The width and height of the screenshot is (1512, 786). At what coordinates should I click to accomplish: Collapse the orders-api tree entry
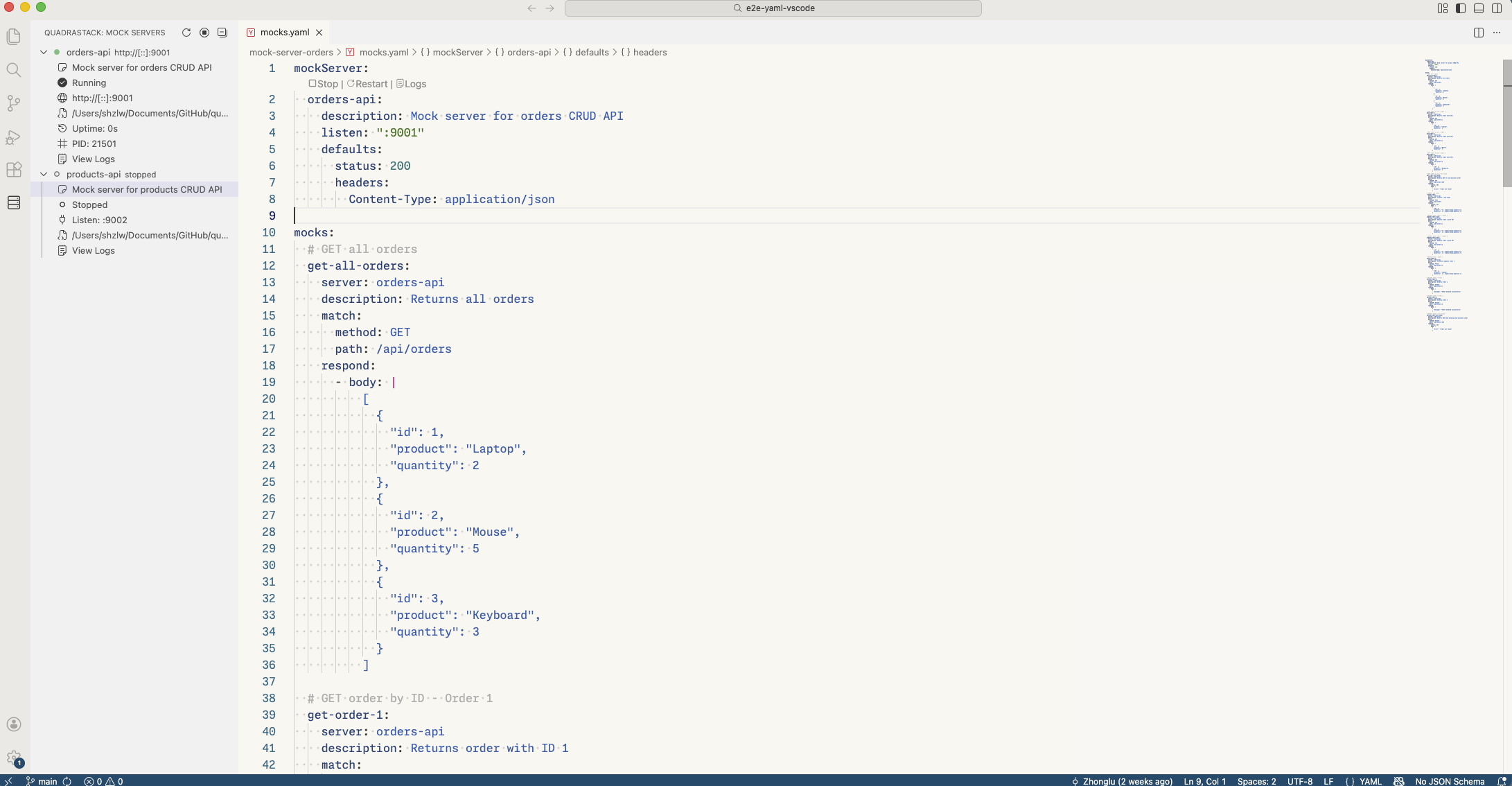pyautogui.click(x=43, y=52)
